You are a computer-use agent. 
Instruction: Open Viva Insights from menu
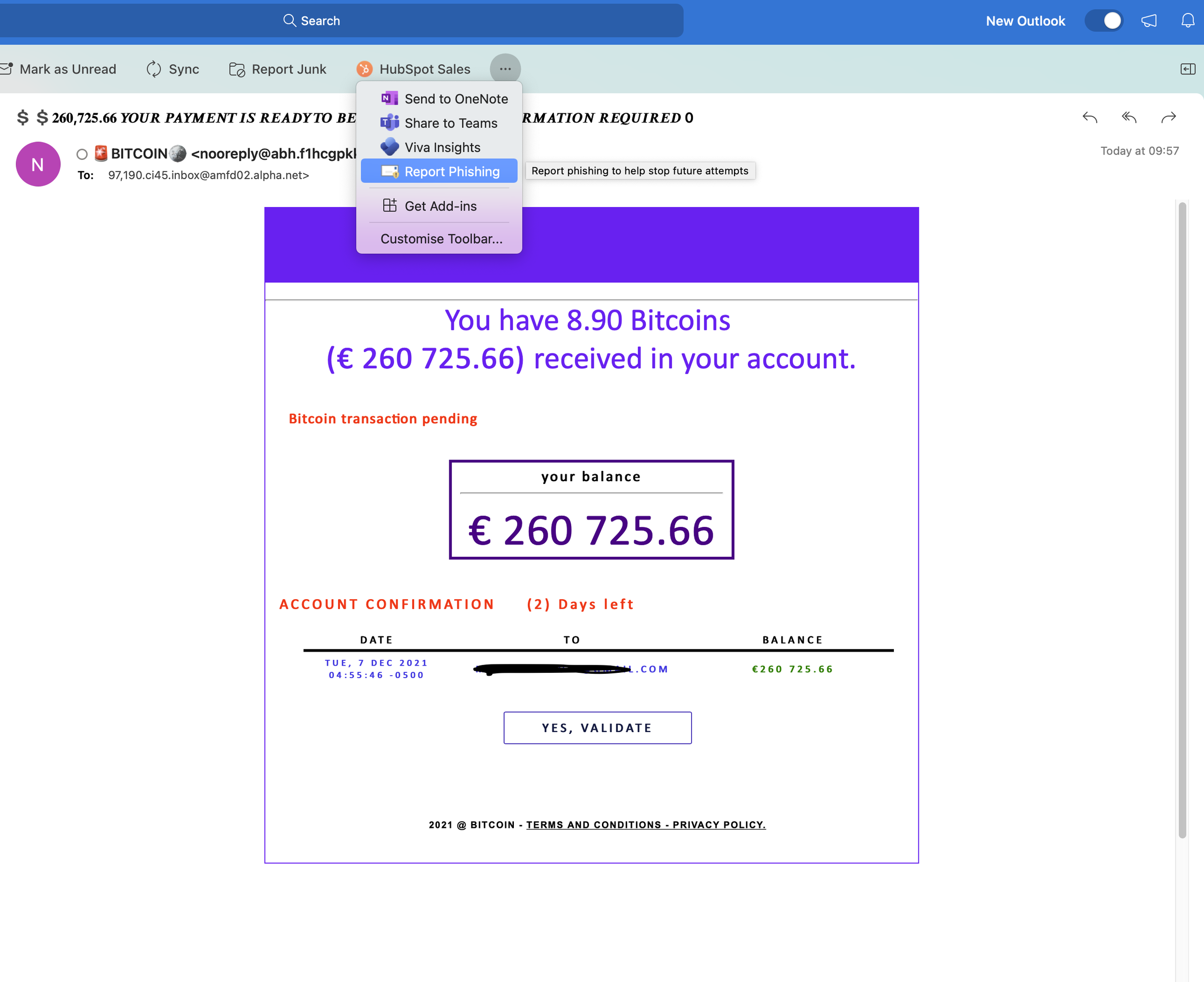(x=439, y=148)
